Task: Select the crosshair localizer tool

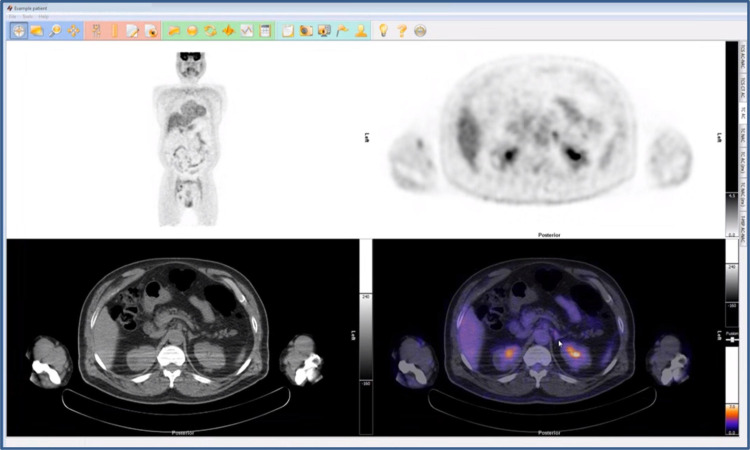Action: [19, 31]
